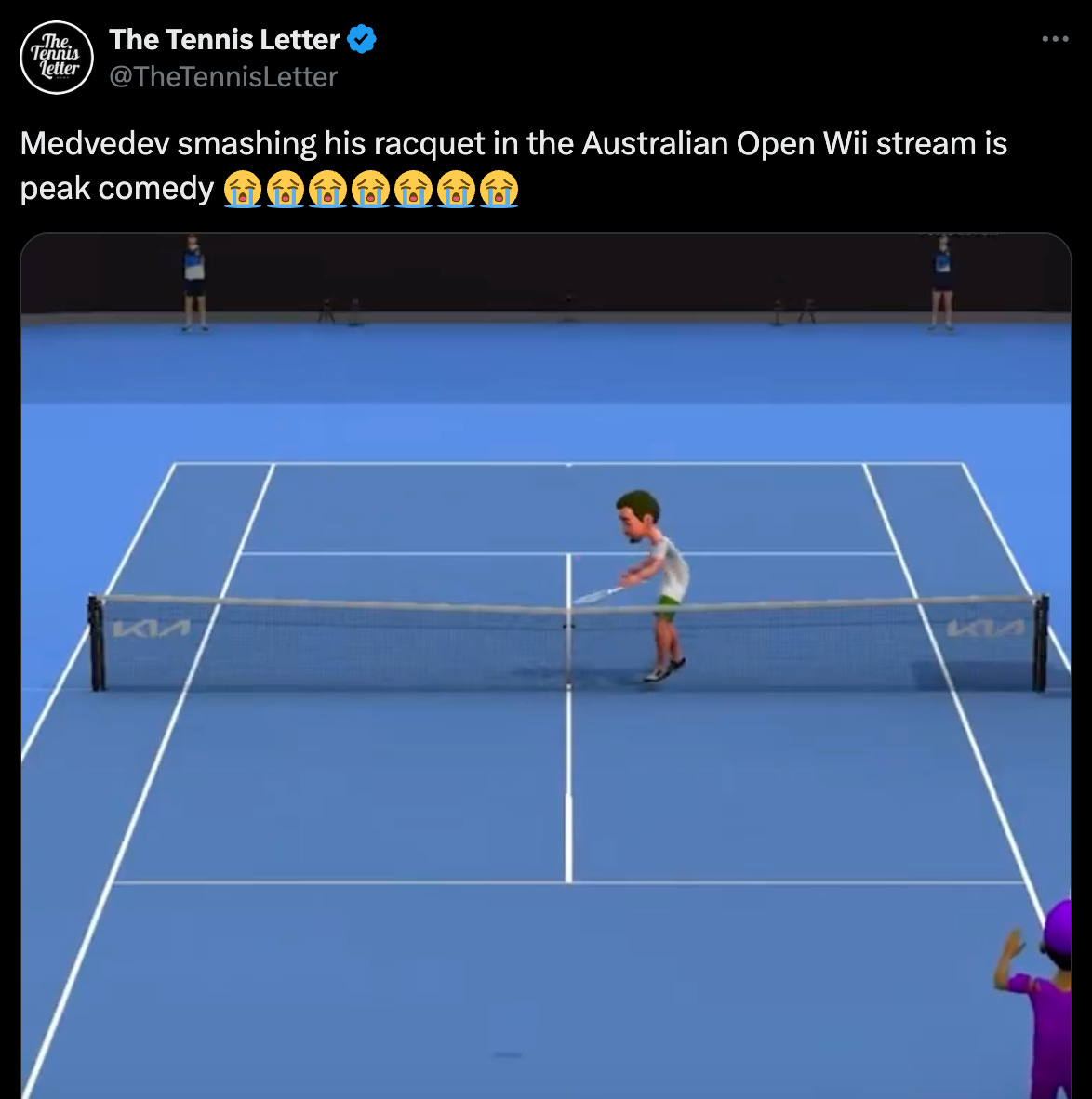The height and width of the screenshot is (1099, 1092).
Task: Click the racquet held by the player
Action: coord(597,596)
